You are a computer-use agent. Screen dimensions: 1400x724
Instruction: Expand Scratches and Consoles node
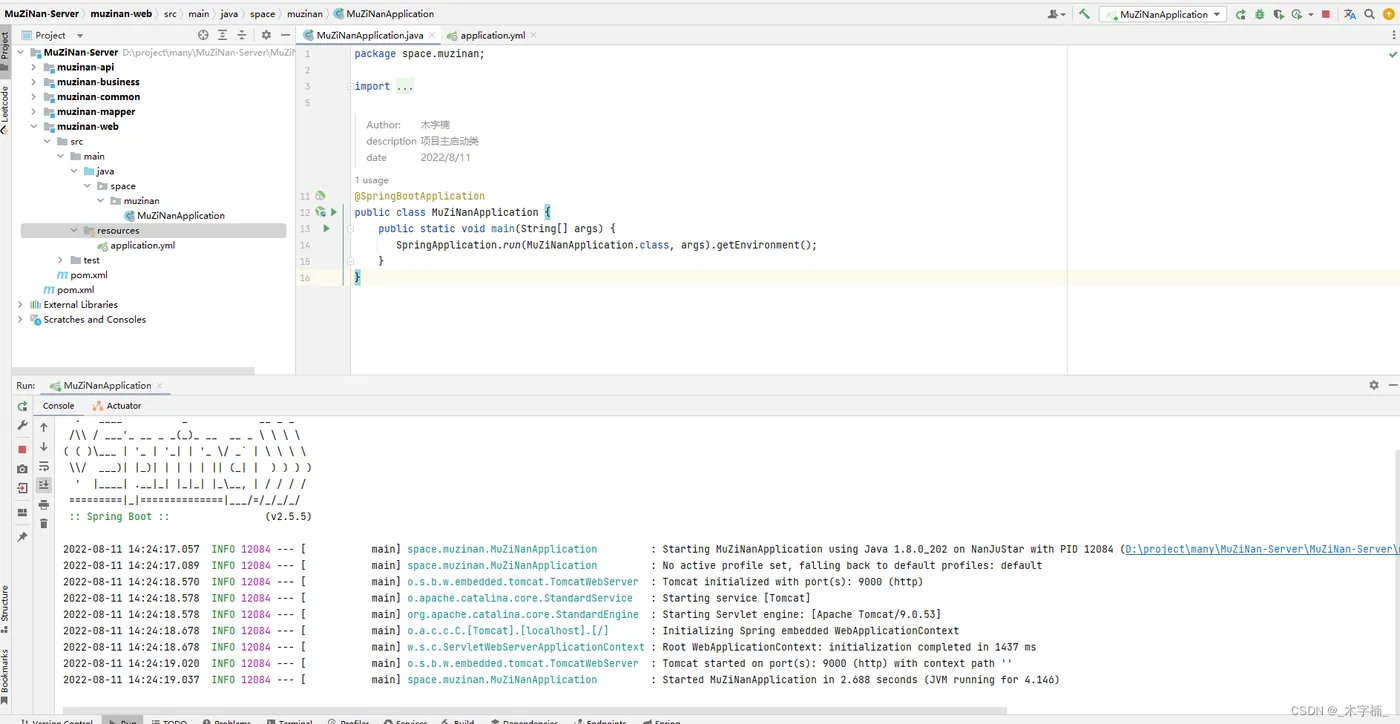point(20,320)
